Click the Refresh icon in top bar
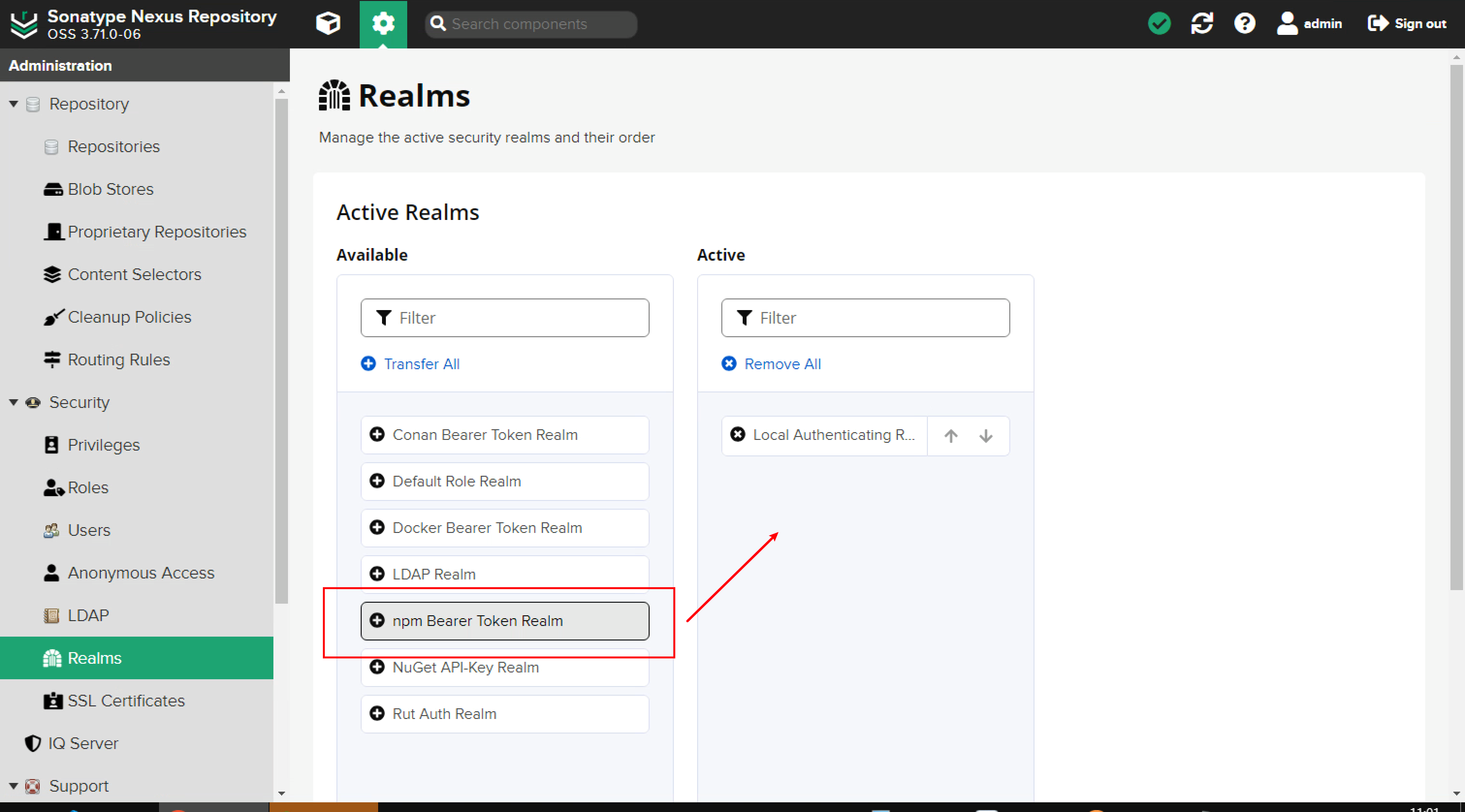The width and height of the screenshot is (1465, 812). pos(1202,23)
